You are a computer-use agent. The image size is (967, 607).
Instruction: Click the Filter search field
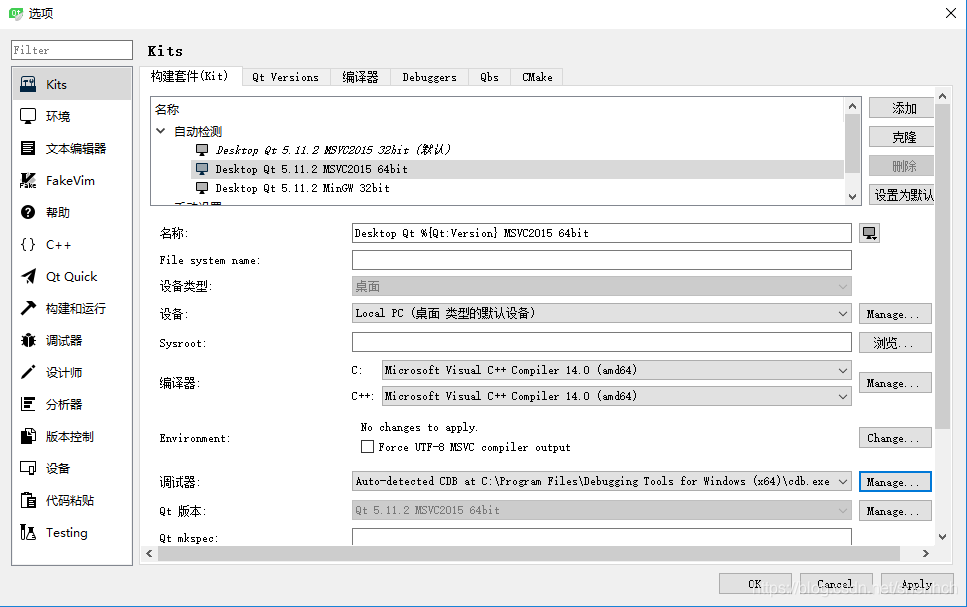(72, 50)
